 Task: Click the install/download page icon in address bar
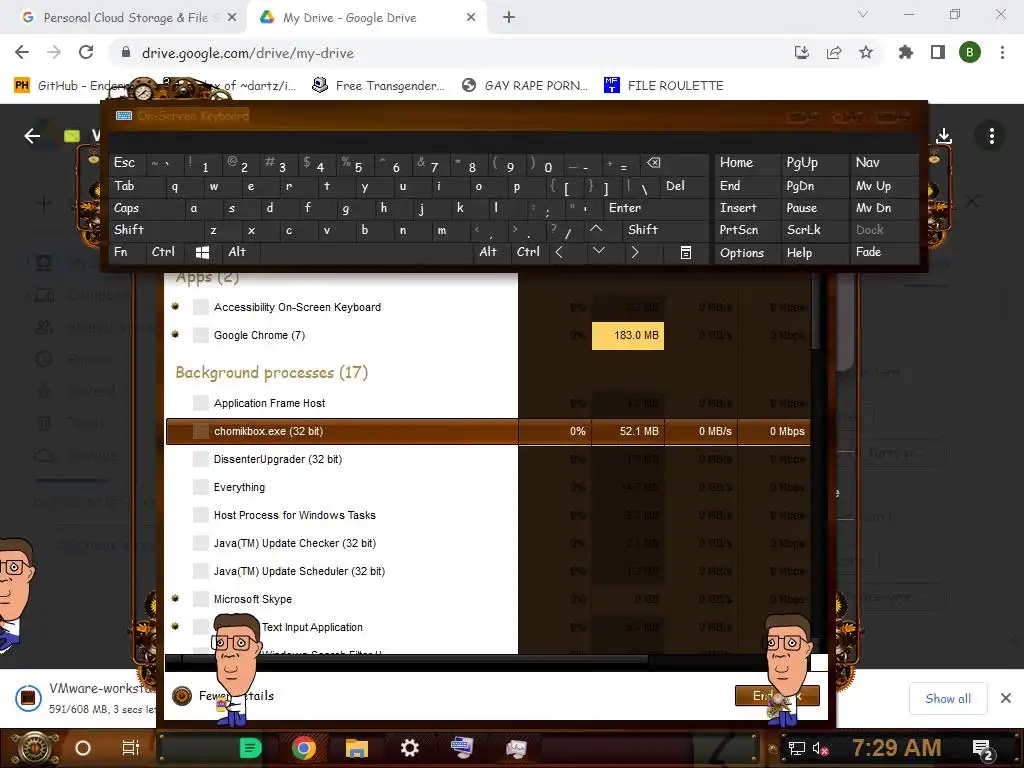coord(802,52)
